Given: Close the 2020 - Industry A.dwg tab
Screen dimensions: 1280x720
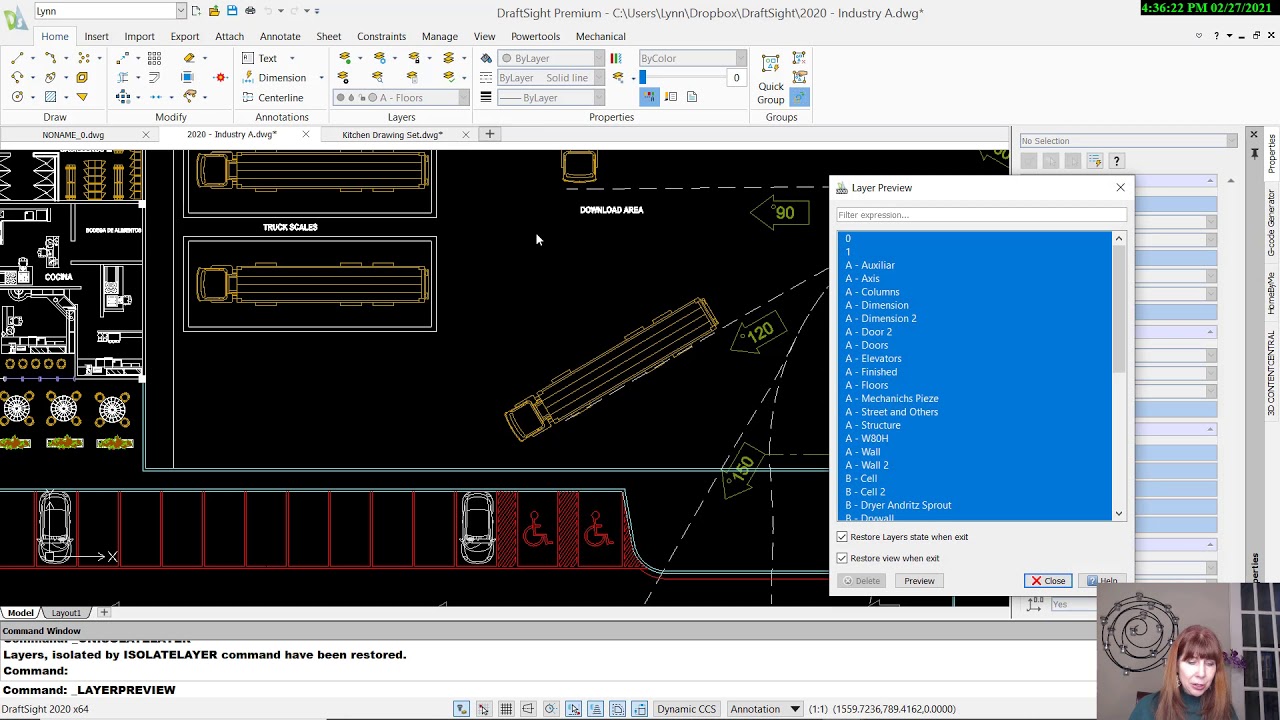Looking at the screenshot, I should [305, 135].
